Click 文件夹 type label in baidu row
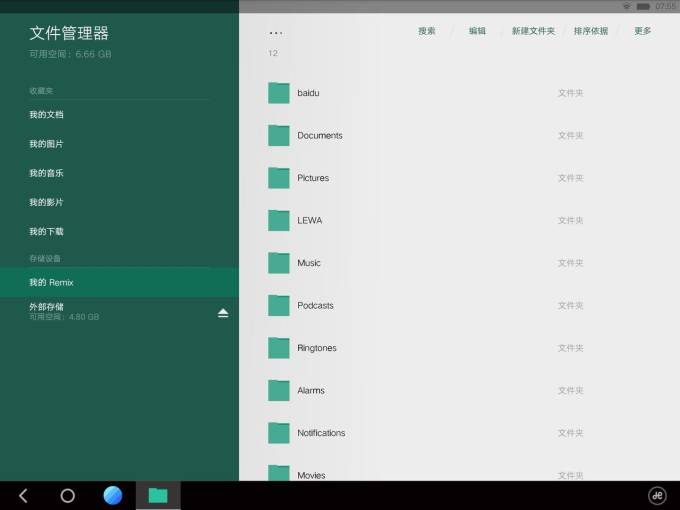The width and height of the screenshot is (680, 510). pyautogui.click(x=571, y=93)
